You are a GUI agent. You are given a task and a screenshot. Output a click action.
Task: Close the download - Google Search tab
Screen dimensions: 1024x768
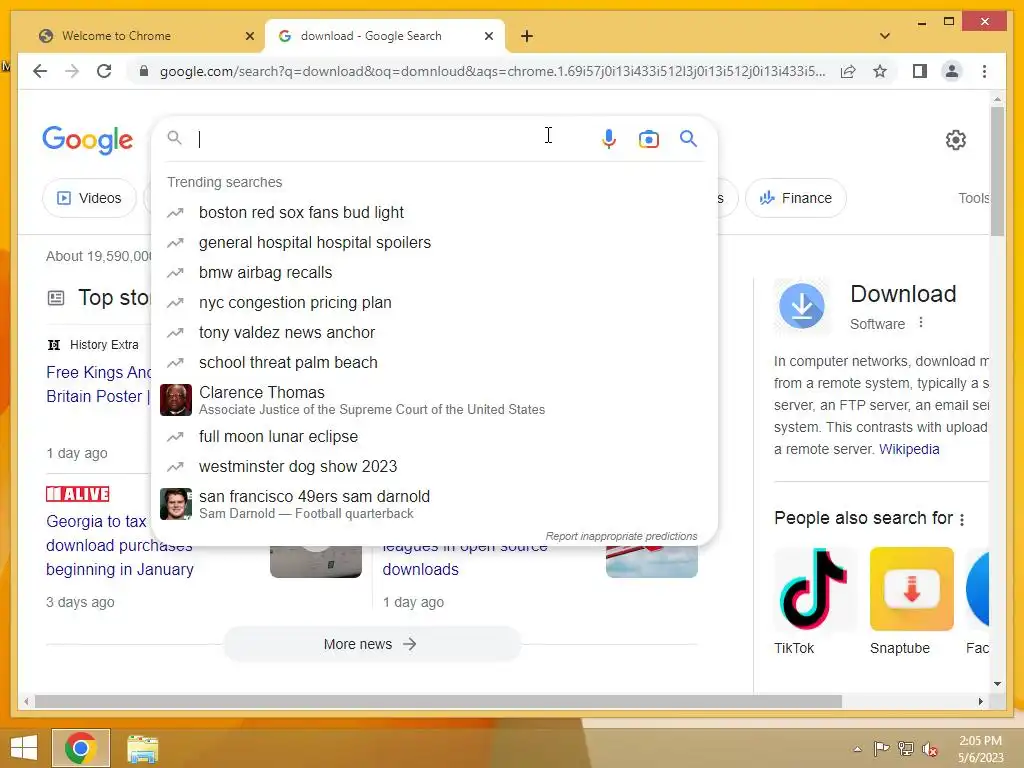pyautogui.click(x=488, y=36)
